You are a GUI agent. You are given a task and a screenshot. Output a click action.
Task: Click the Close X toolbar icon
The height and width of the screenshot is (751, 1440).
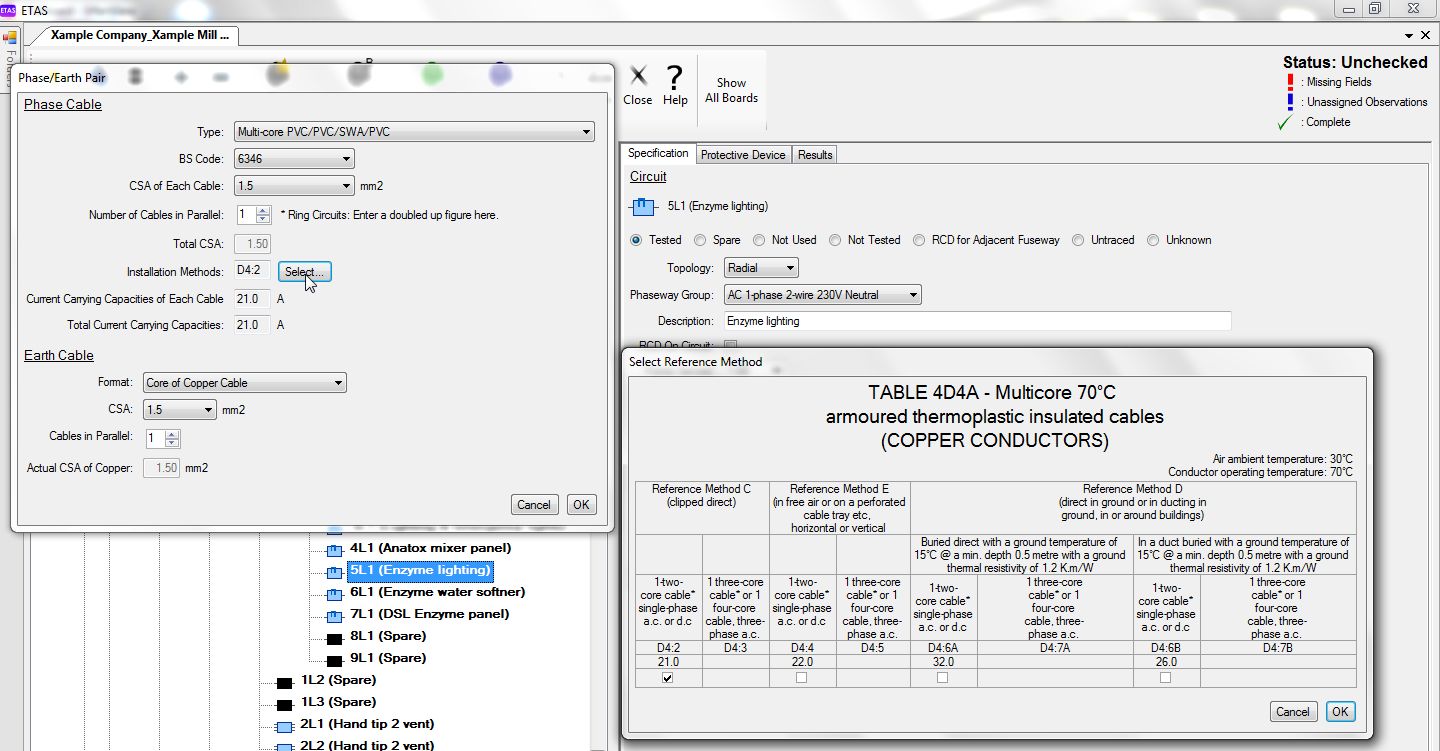[638, 76]
